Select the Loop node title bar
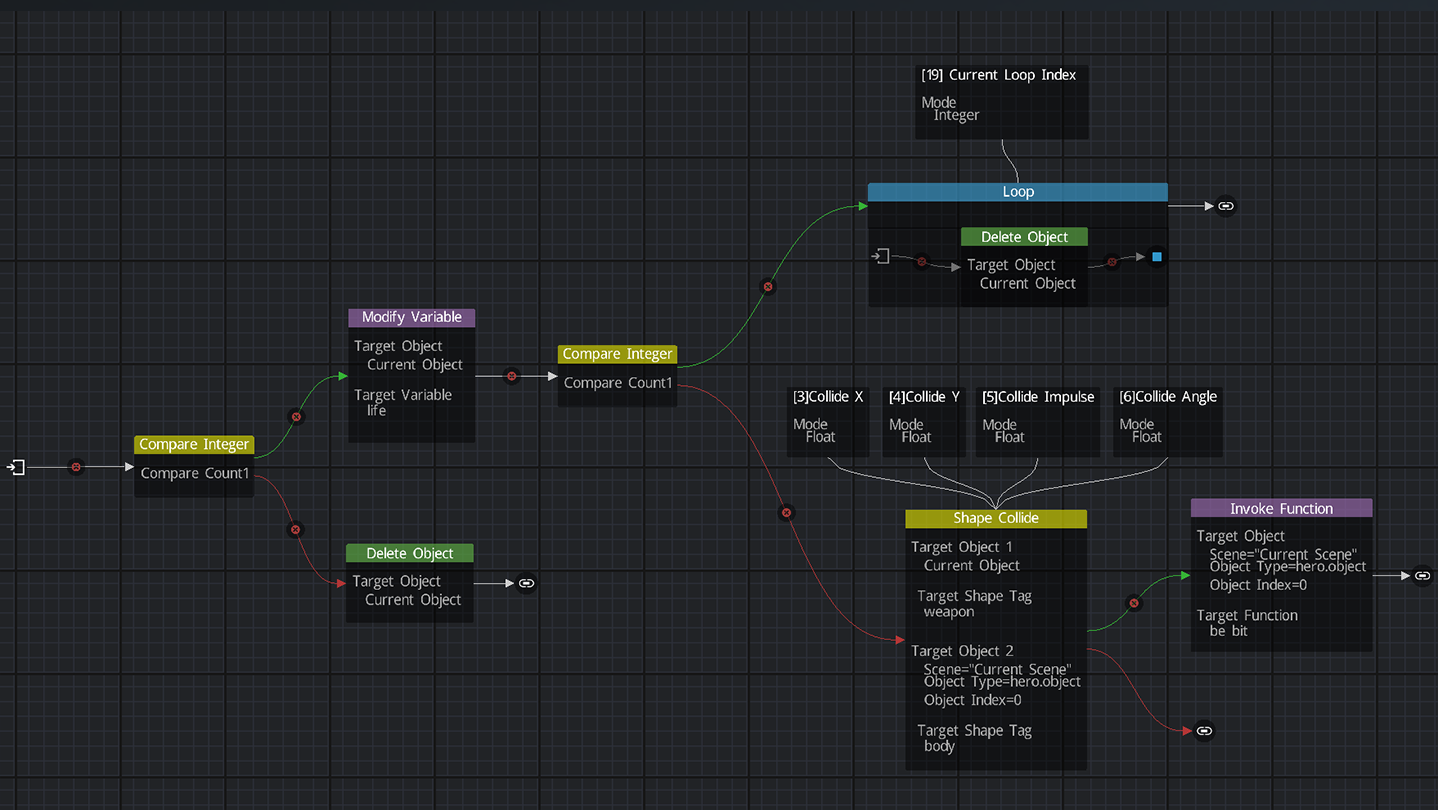Image resolution: width=1438 pixels, height=810 pixels. click(x=1017, y=192)
